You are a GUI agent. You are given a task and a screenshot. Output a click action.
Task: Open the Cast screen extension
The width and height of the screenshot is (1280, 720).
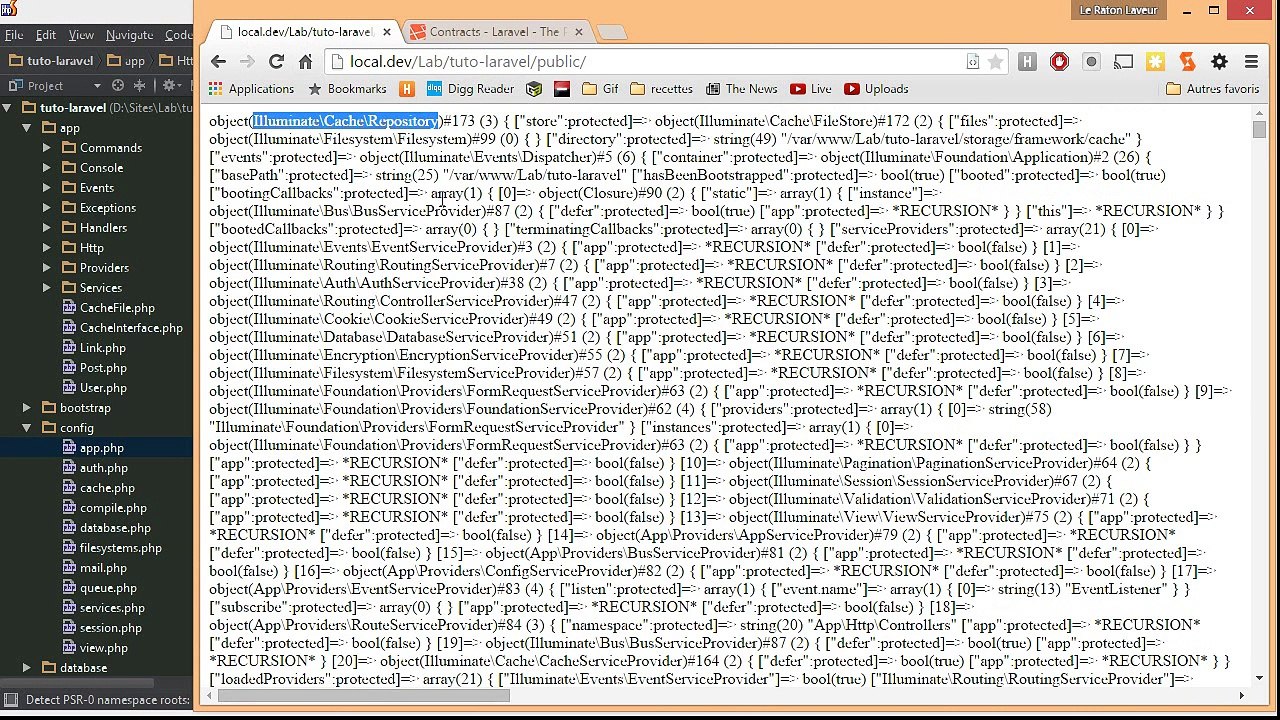tap(1123, 62)
